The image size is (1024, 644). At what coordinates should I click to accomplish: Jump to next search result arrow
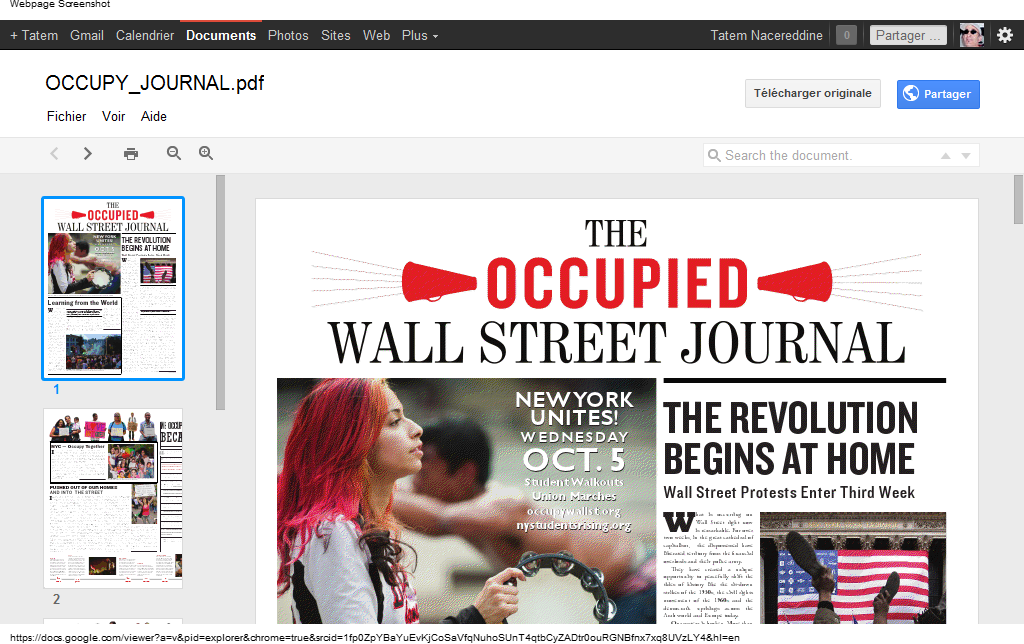(966, 155)
